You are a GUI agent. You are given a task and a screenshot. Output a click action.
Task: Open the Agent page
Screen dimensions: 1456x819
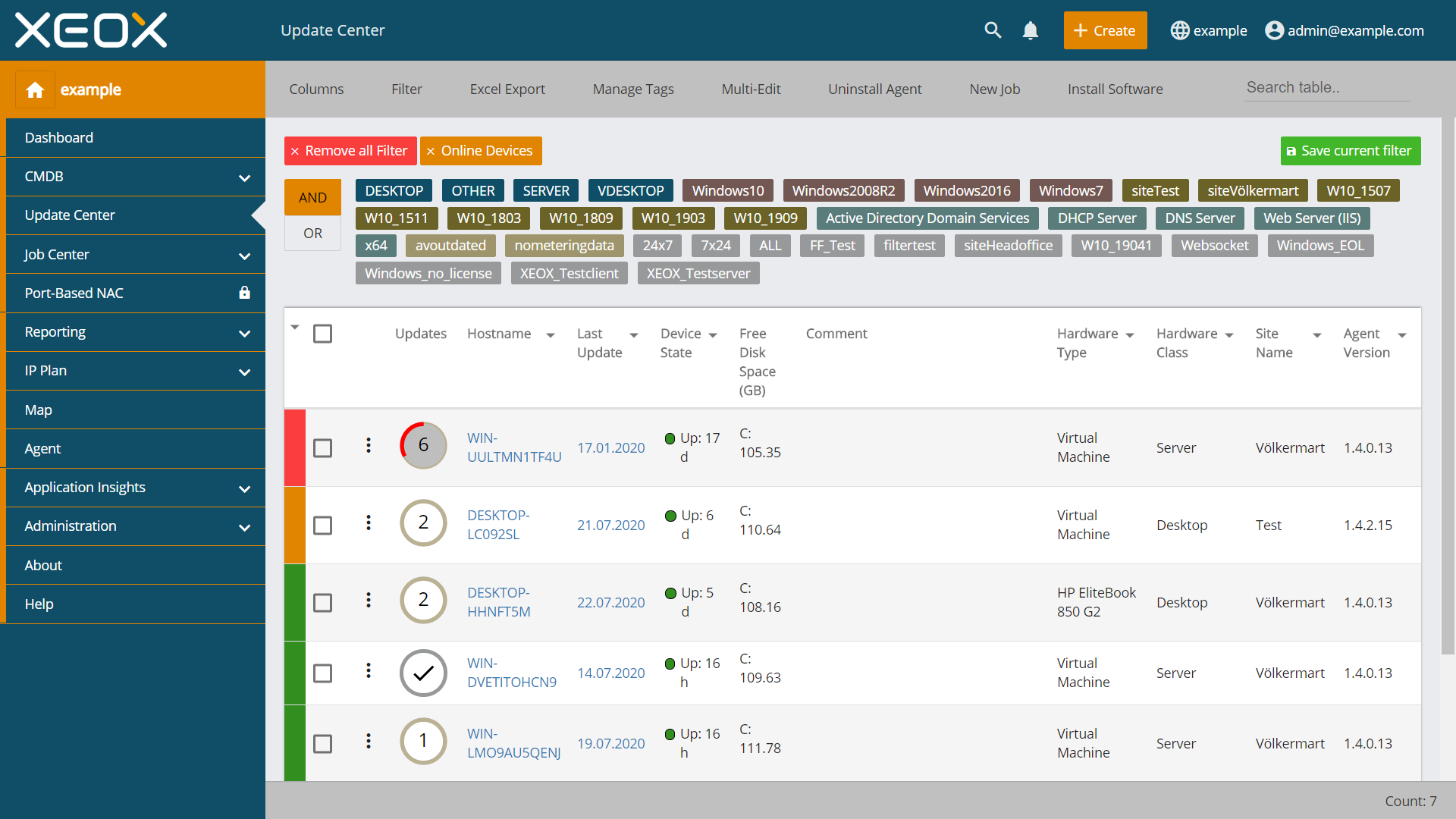pyautogui.click(x=136, y=448)
